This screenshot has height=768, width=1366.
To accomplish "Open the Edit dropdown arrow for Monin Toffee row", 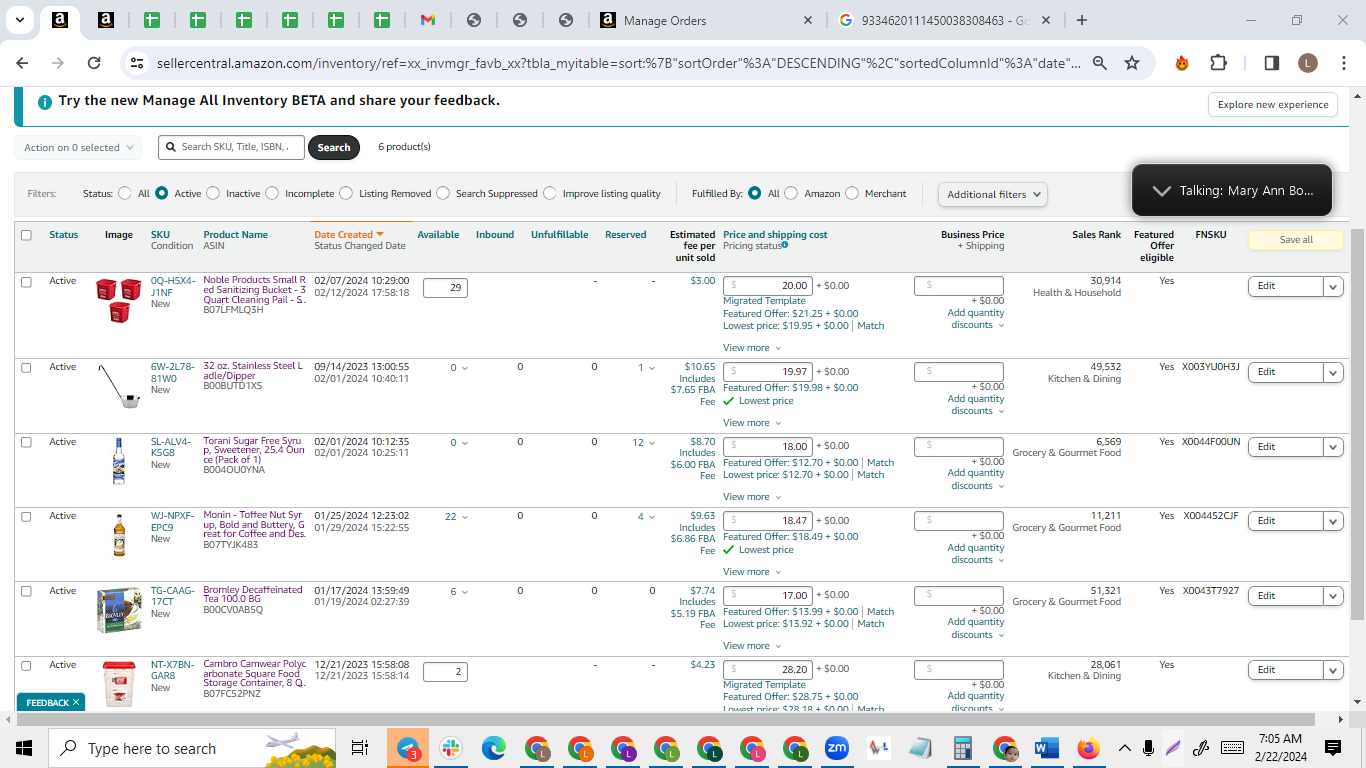I will pos(1333,521).
